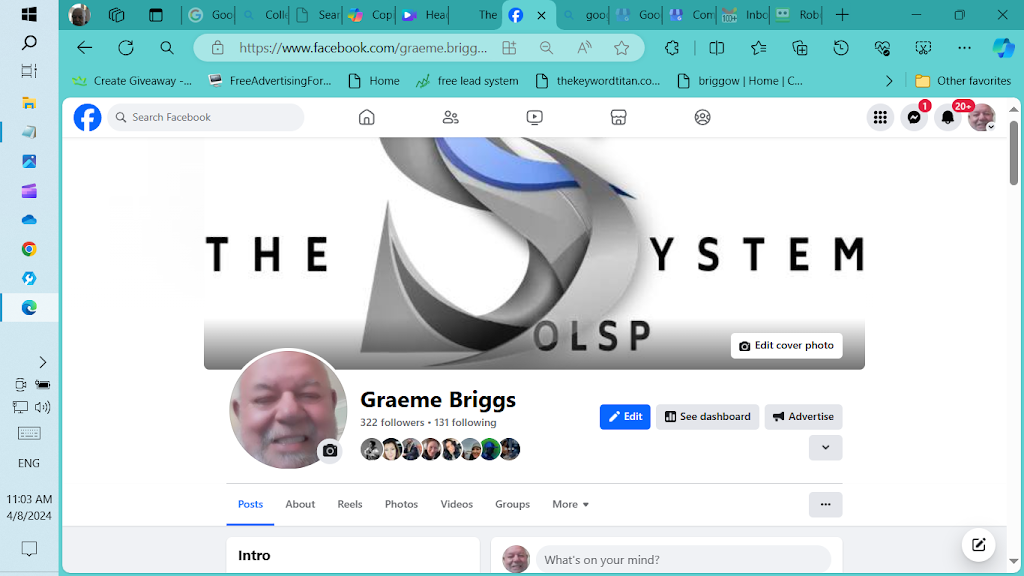Open the account profile picture menu

pyautogui.click(x=982, y=118)
